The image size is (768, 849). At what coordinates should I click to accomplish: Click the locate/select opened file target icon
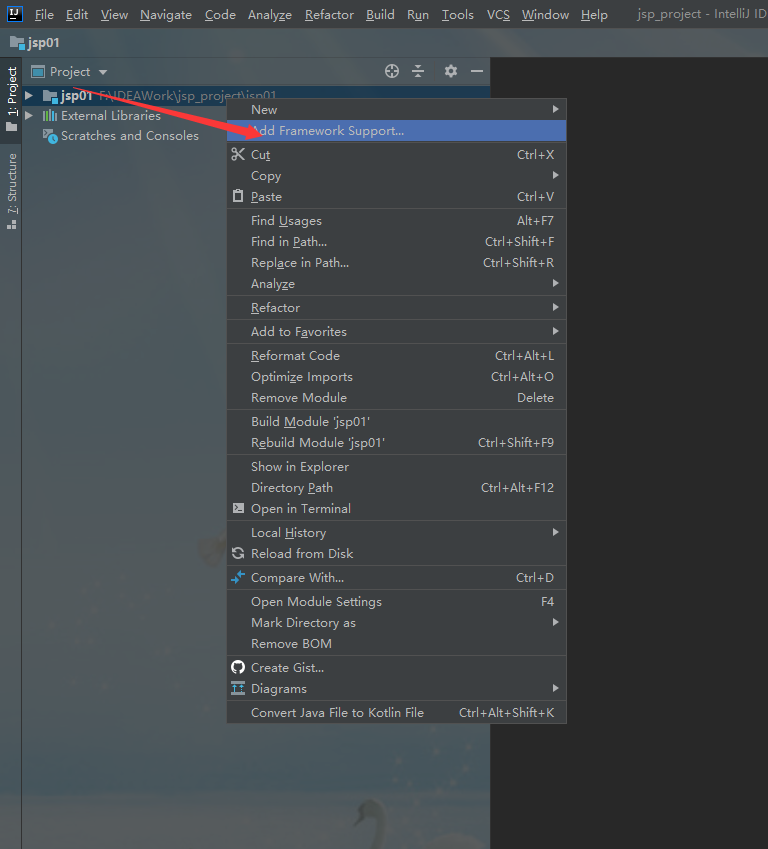(x=392, y=71)
